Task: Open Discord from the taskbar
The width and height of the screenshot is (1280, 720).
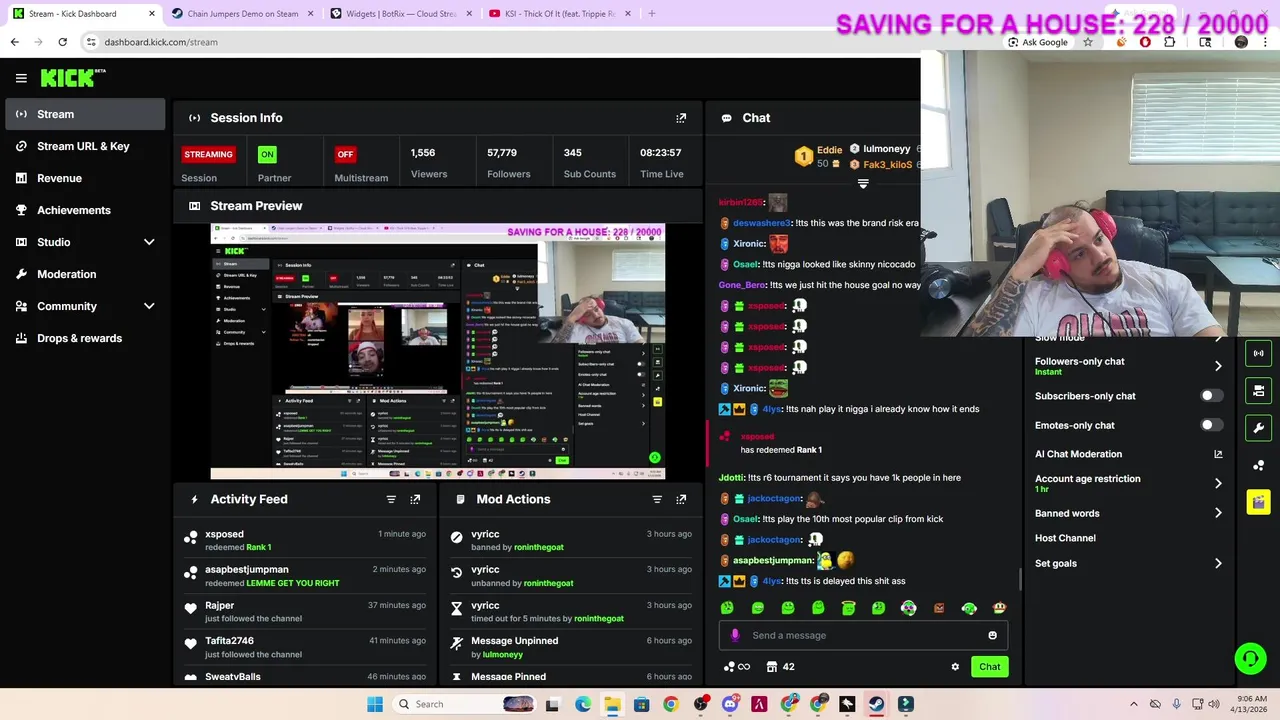Action: 730,704
